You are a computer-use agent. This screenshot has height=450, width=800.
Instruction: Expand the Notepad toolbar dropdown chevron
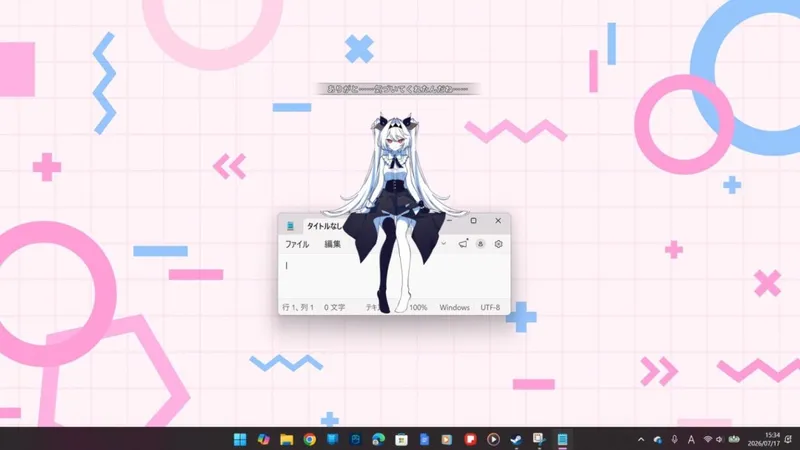(443, 244)
